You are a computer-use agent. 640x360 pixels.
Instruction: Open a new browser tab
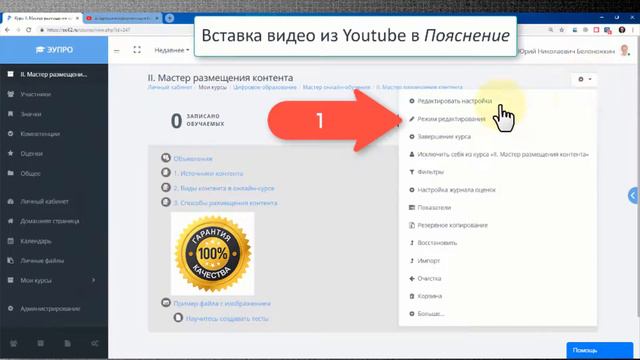[x=170, y=18]
